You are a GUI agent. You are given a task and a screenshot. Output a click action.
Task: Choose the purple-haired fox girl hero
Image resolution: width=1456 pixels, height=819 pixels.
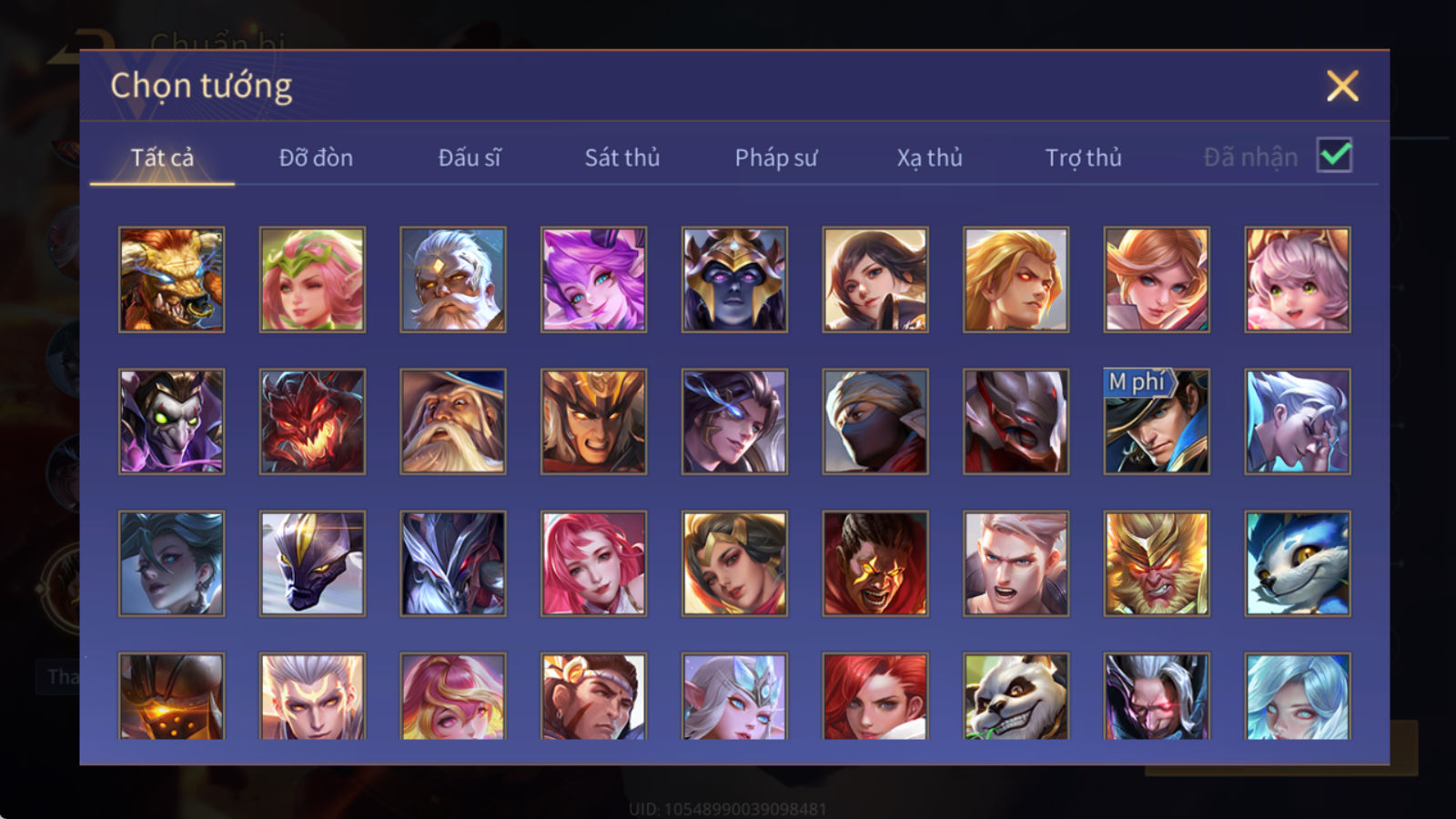pos(593,279)
